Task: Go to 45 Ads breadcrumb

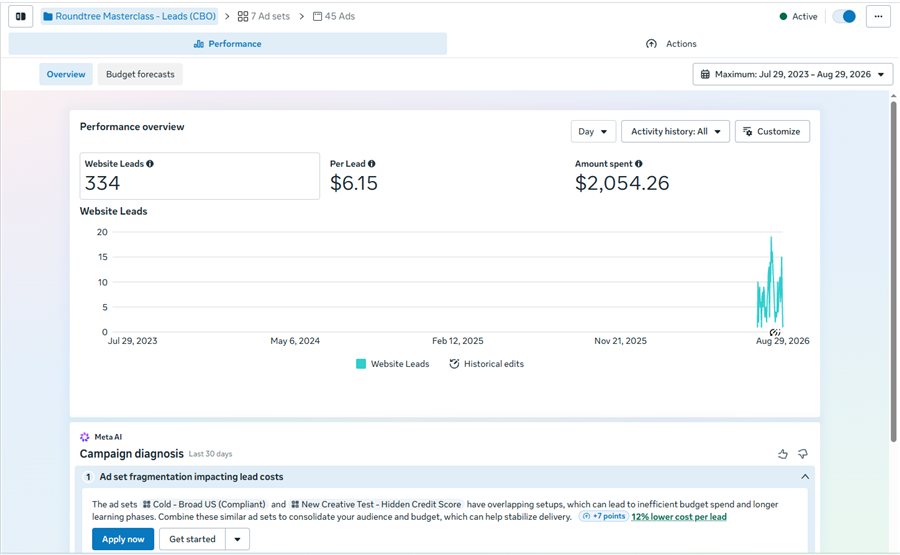Action: click(x=334, y=16)
